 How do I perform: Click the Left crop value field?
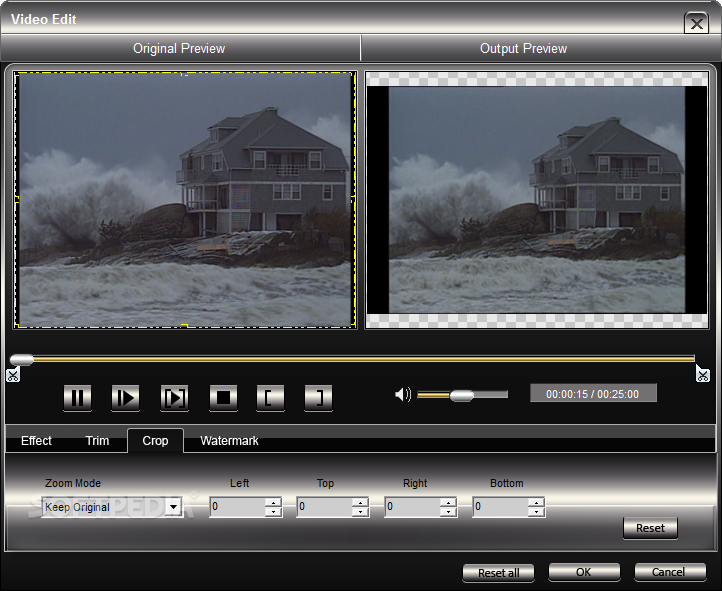tap(237, 507)
